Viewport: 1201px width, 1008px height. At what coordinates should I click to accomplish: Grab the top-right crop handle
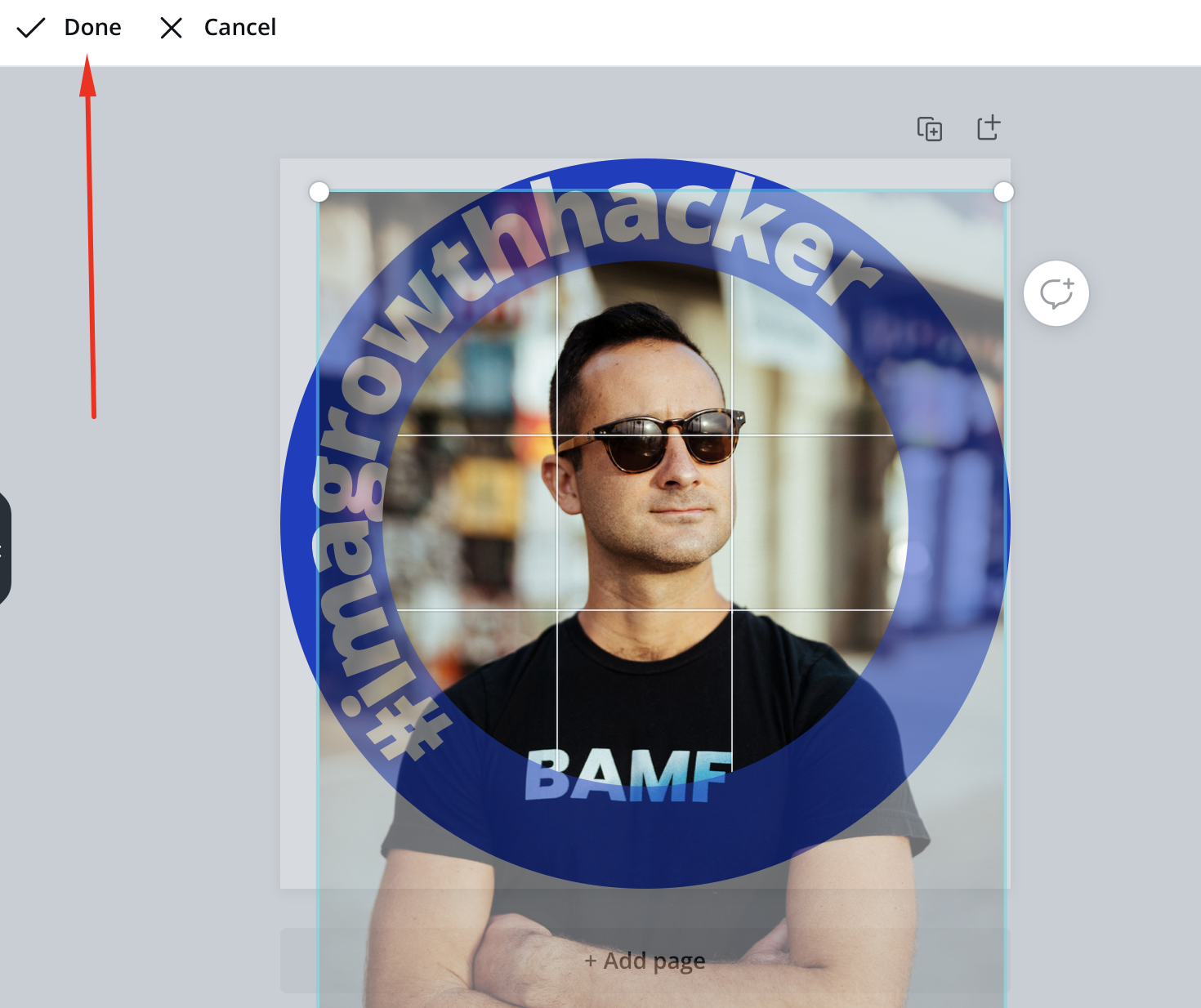(1004, 192)
